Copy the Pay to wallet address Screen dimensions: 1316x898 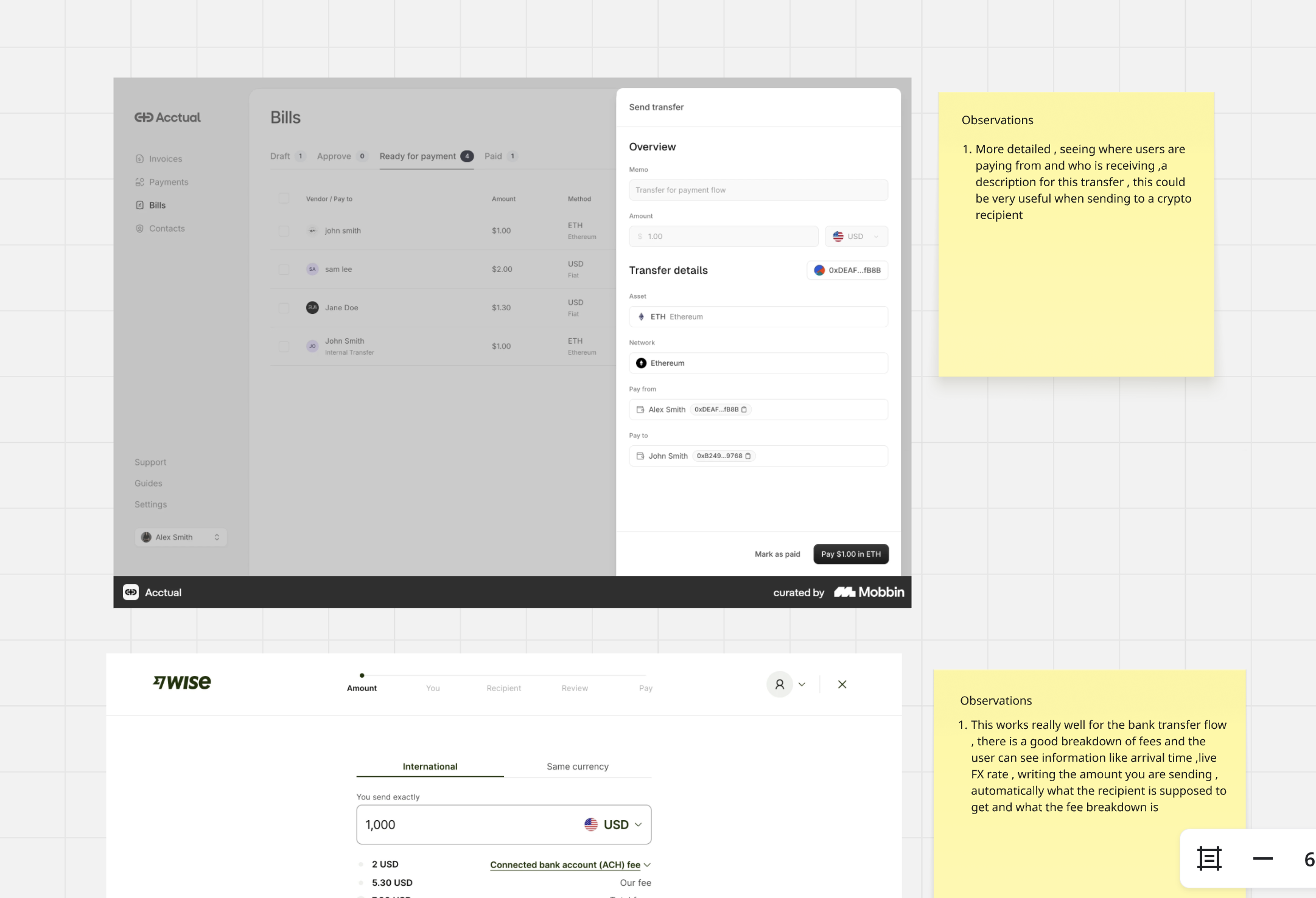[x=748, y=456]
